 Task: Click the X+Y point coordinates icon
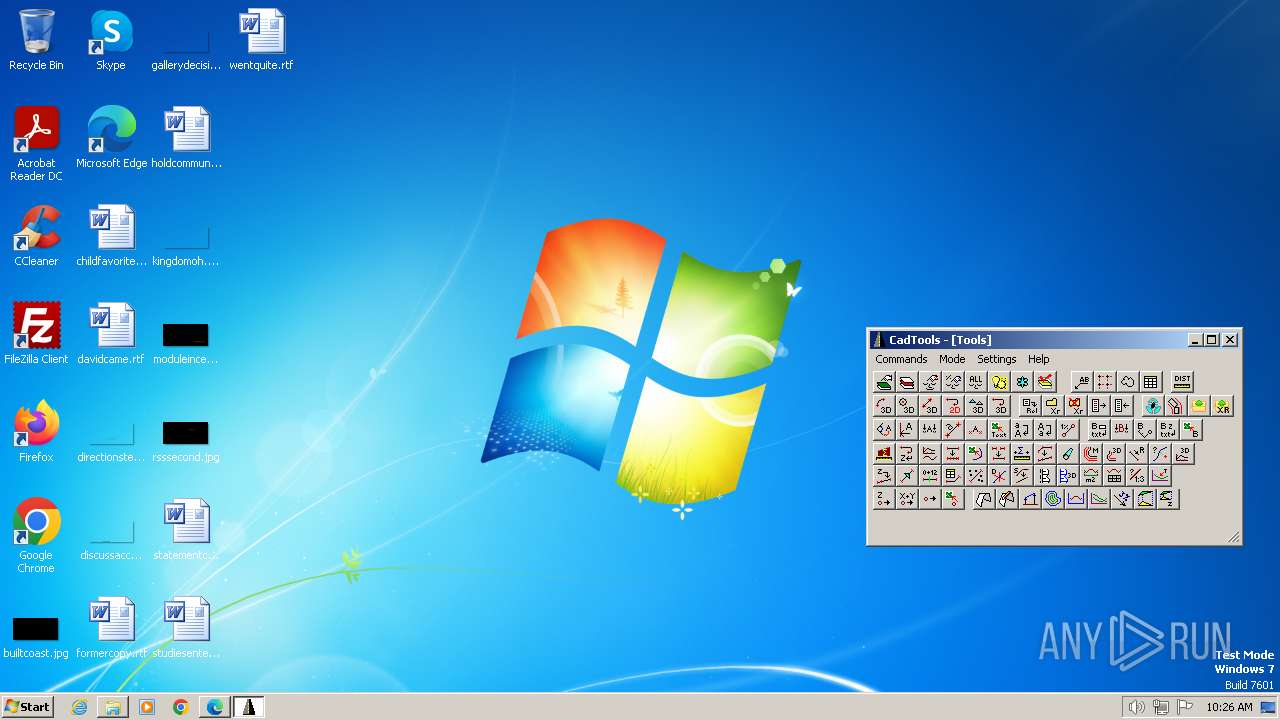(x=907, y=499)
